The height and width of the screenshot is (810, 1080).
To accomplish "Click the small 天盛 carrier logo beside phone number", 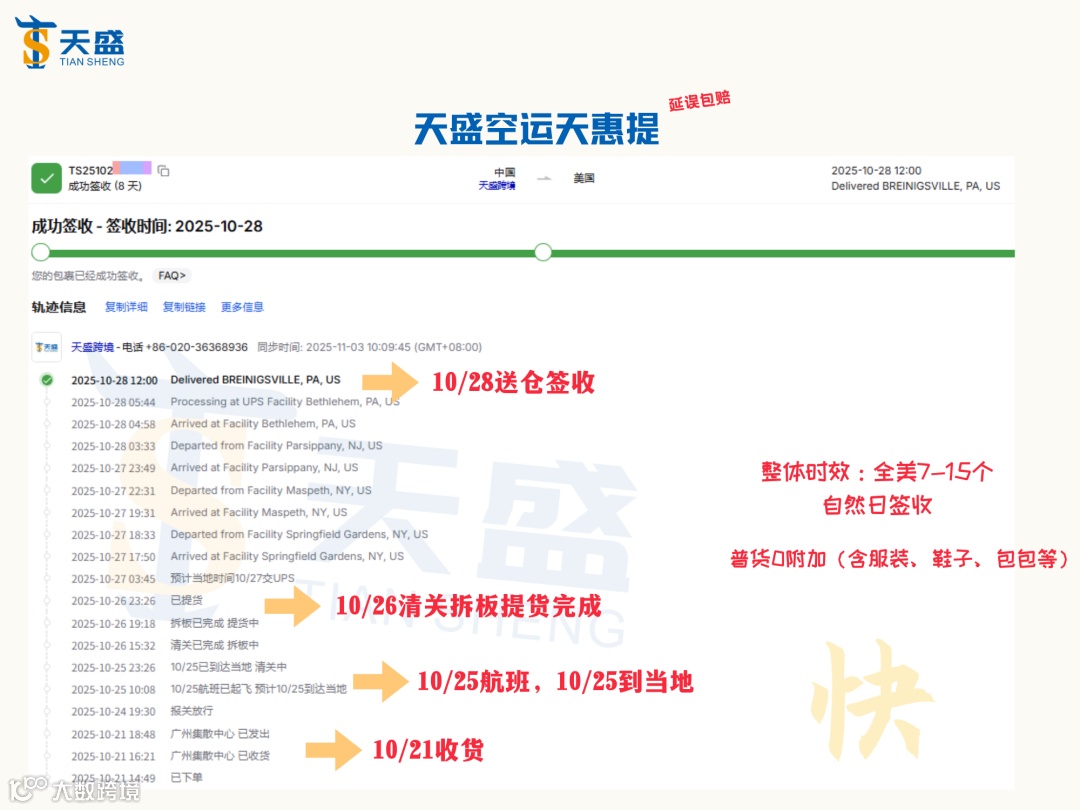I will tap(47, 347).
